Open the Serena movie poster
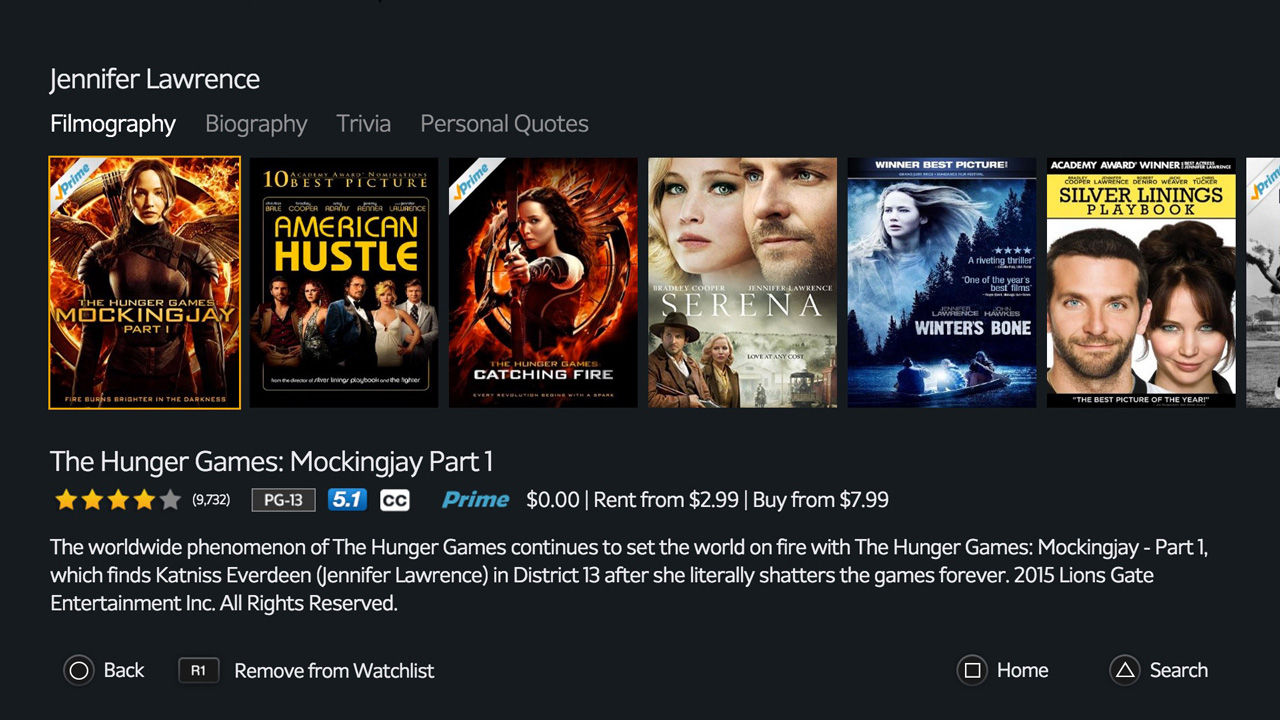 743,283
